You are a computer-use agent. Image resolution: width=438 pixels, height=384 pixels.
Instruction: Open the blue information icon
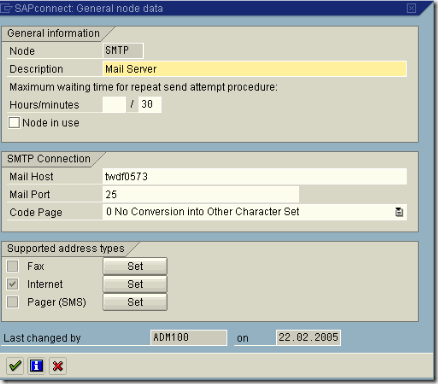36,366
